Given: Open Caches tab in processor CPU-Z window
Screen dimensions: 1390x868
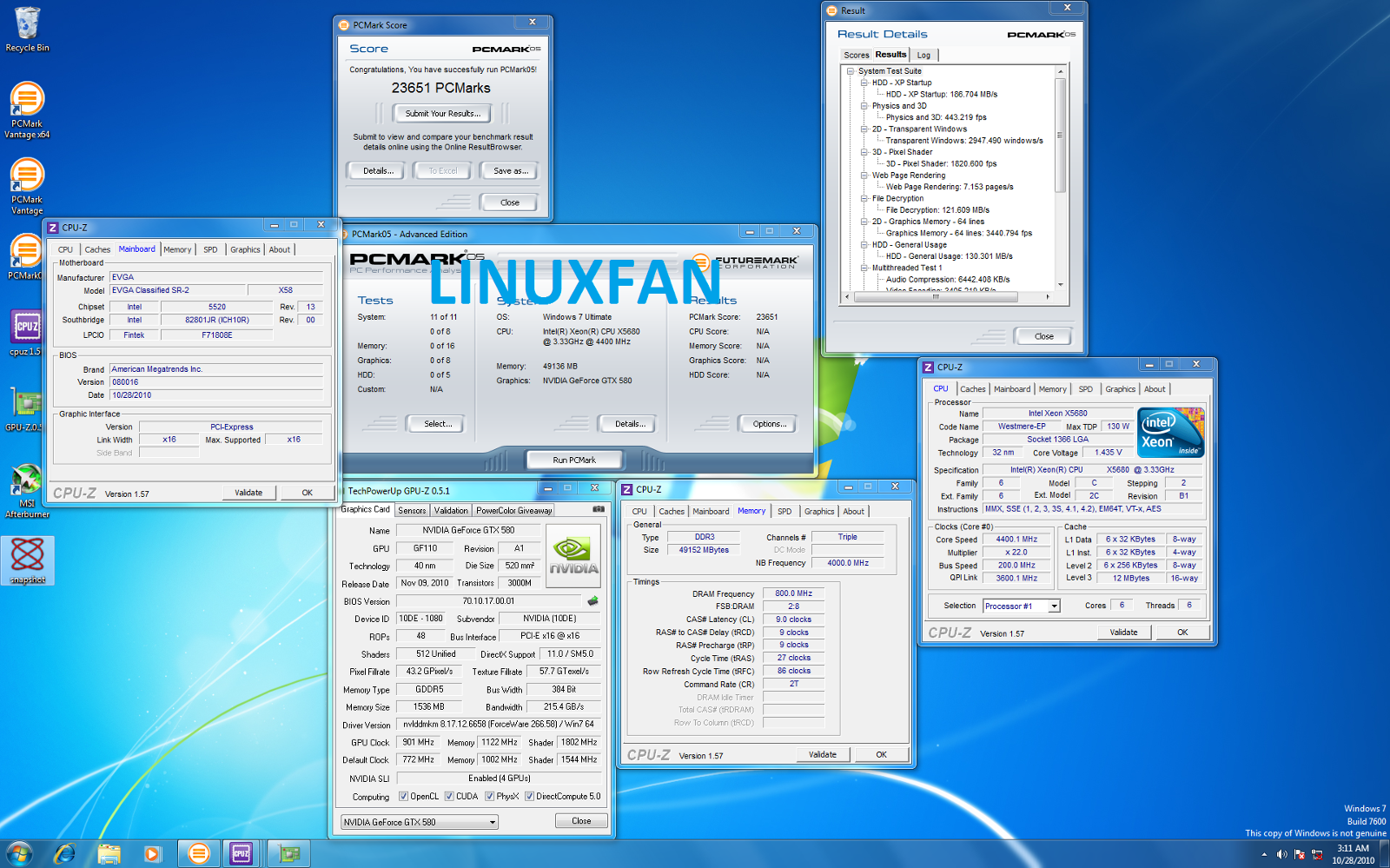Looking at the screenshot, I should [973, 389].
